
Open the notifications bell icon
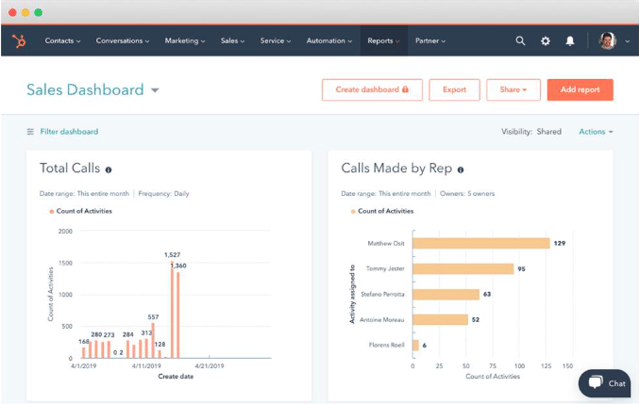570,41
